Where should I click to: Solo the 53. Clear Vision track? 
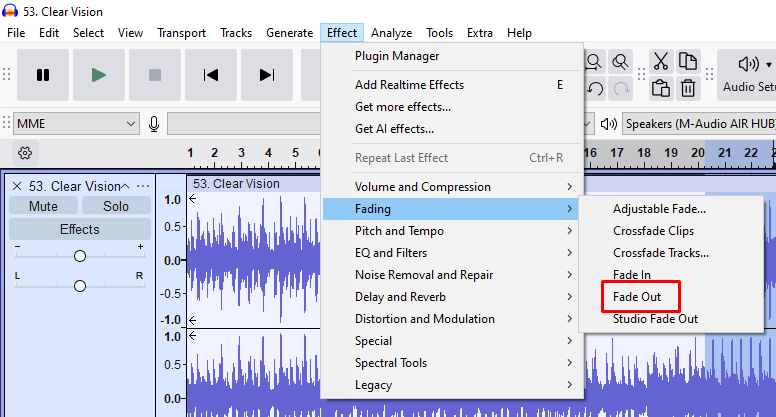tap(116, 206)
